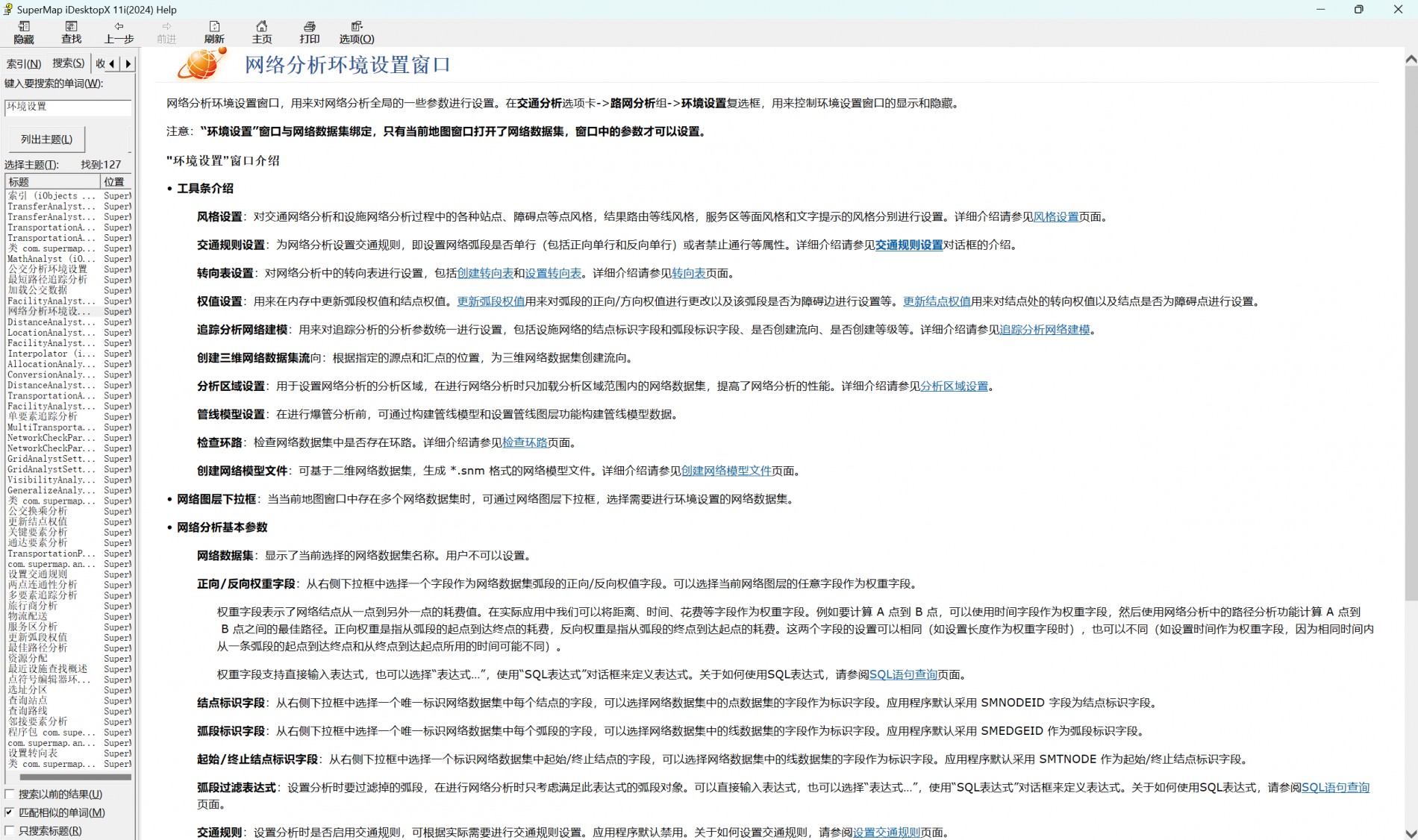Select the 设置转向表 result row in the list
Screen dimensions: 1418x840
tap(69, 753)
